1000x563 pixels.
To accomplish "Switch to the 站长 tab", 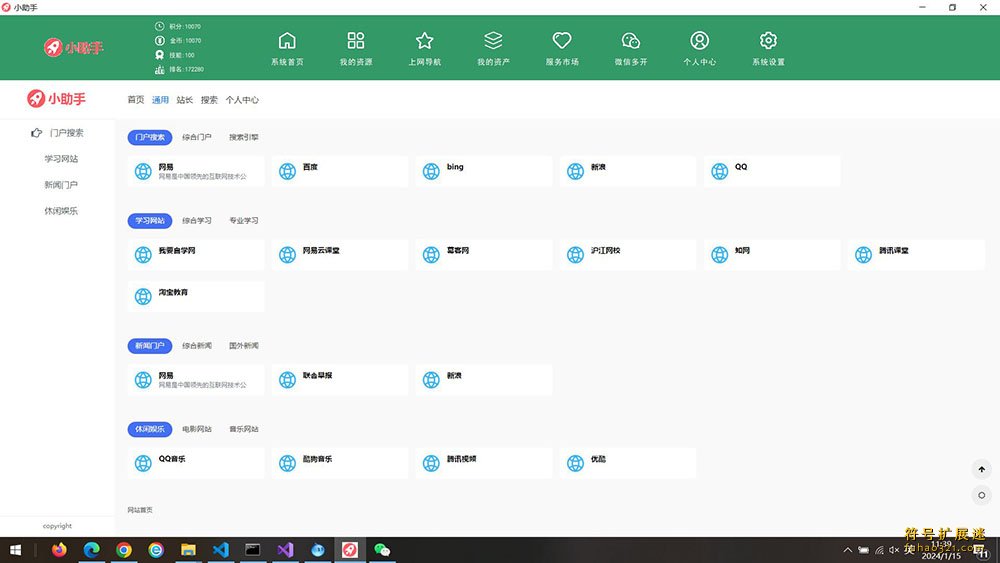I will tap(185, 100).
